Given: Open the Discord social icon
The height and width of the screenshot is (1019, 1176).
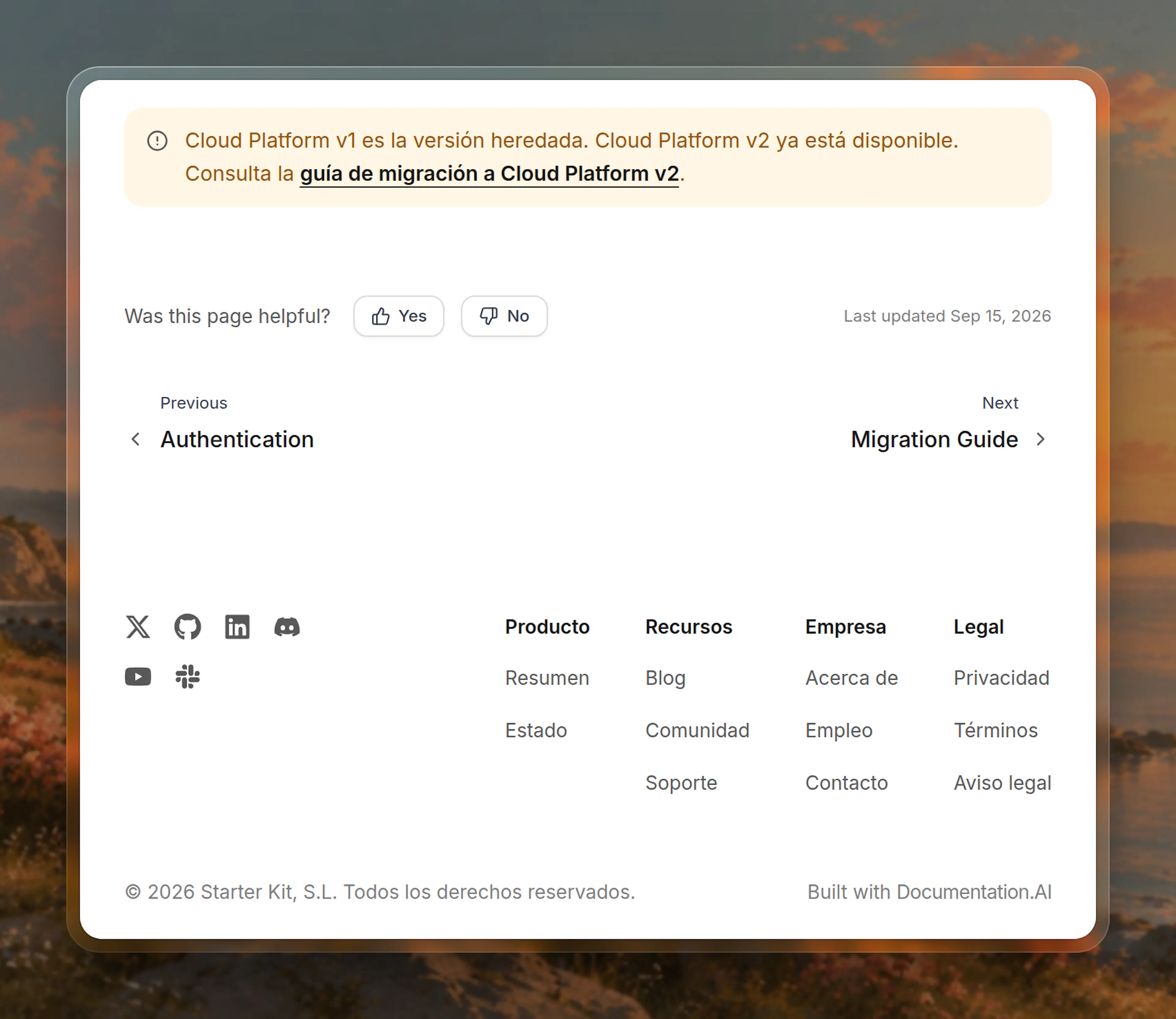Looking at the screenshot, I should click(x=287, y=627).
